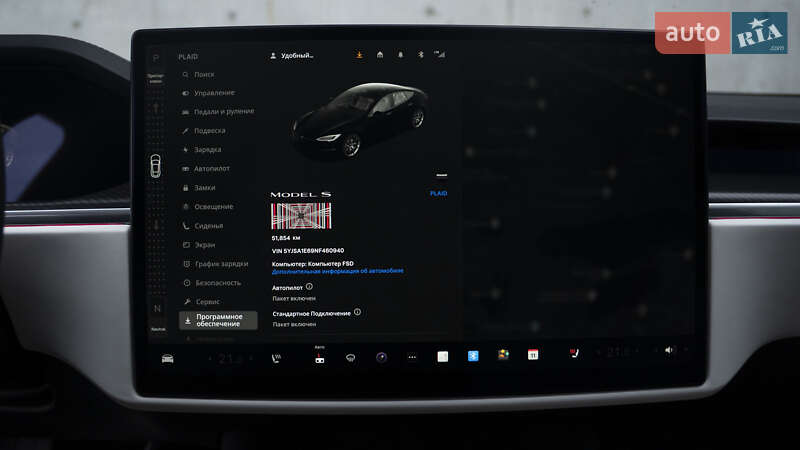This screenshot has width=800, height=450.
Task: Open the three-dots app launcher
Action: (x=412, y=357)
